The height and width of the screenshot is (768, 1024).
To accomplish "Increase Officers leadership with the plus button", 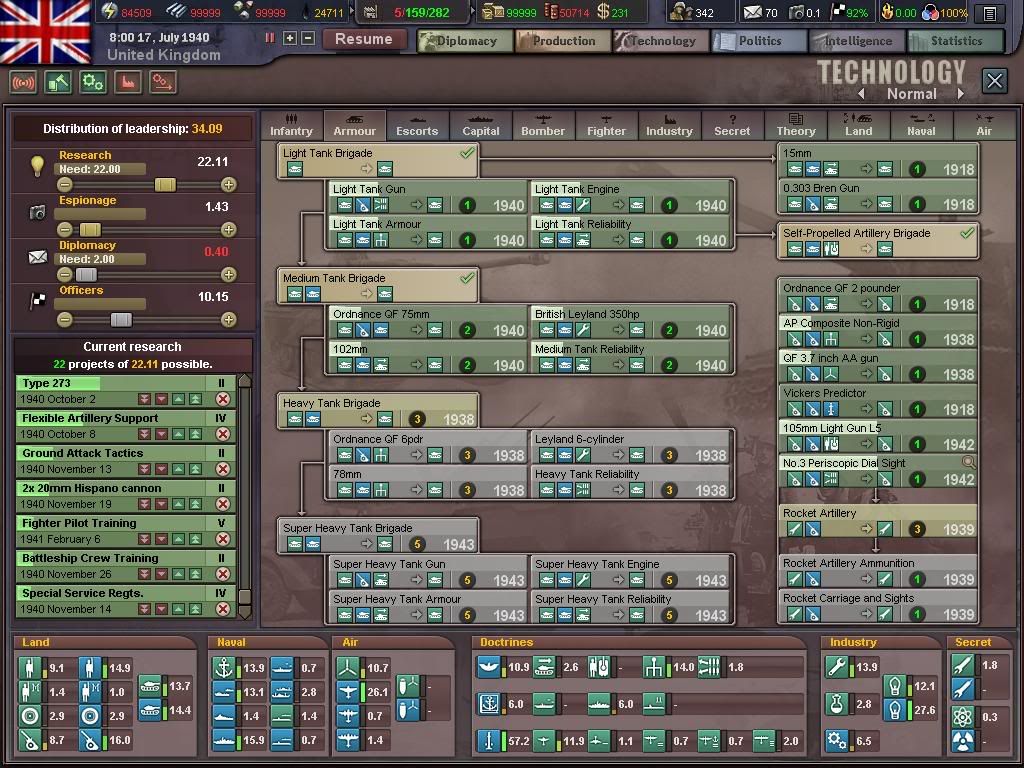I will click(229, 319).
